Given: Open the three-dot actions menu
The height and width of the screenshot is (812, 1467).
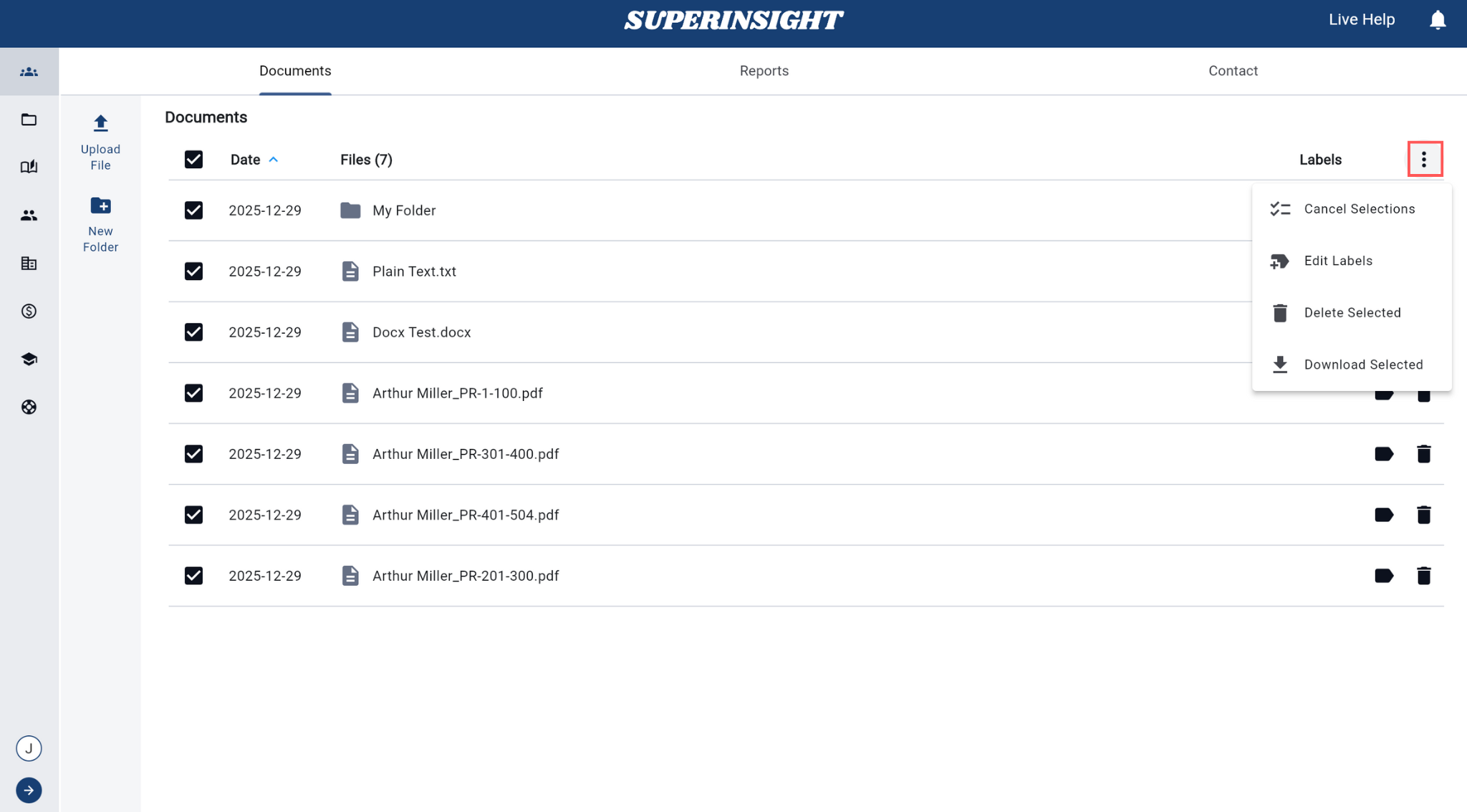Looking at the screenshot, I should 1424,159.
